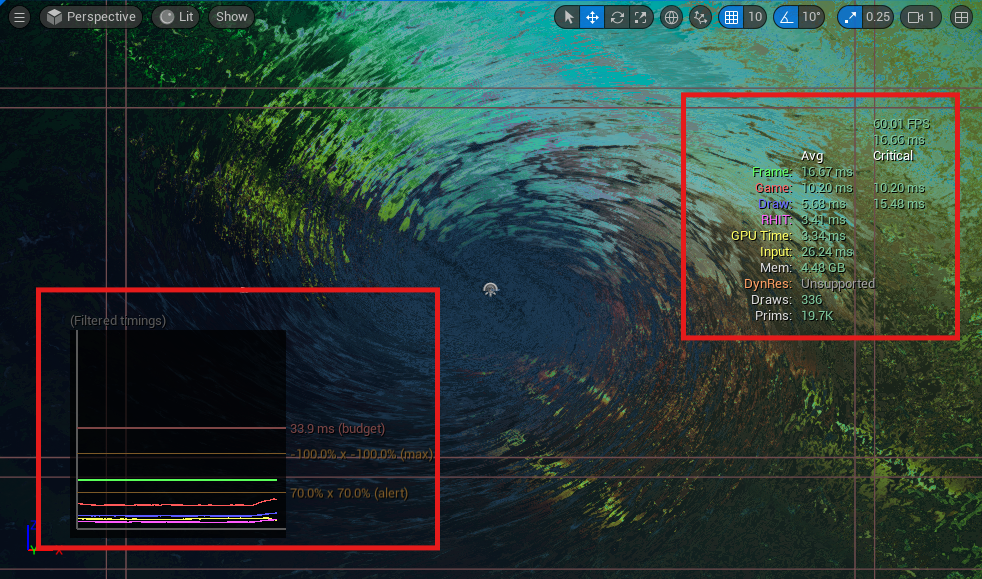Open the grid snap size 10 dropdown
Screen dimensions: 982x579
(x=756, y=17)
